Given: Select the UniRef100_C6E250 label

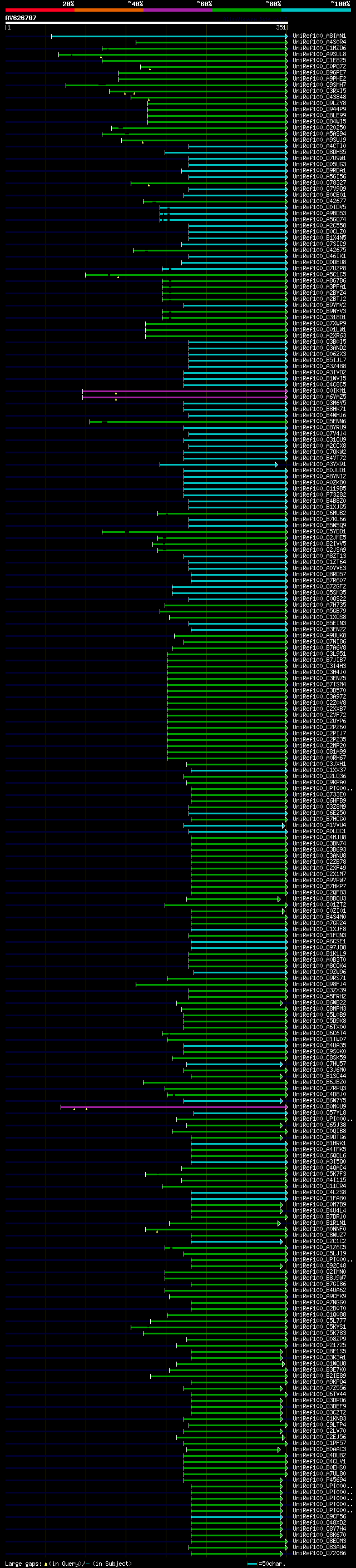Looking at the screenshot, I should 319,813.
